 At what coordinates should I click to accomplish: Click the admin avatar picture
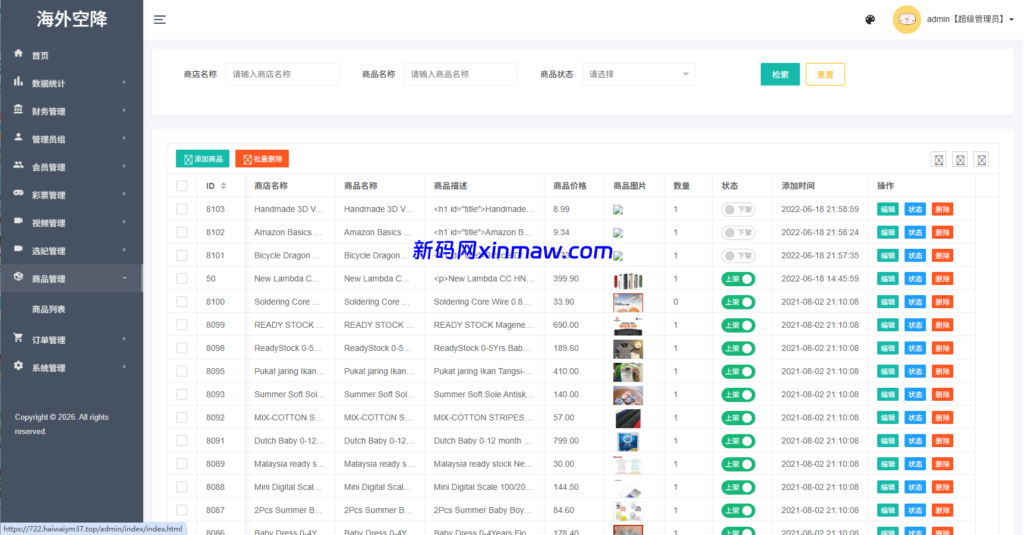click(906, 20)
